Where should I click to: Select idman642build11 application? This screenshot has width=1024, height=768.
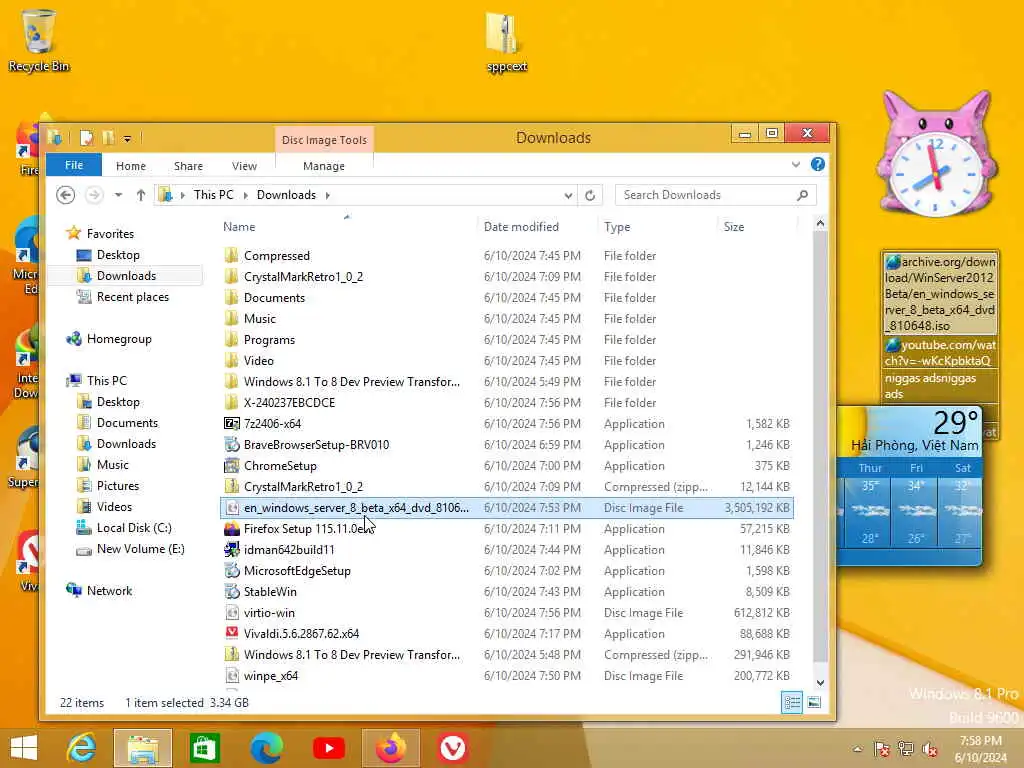[x=507, y=550]
